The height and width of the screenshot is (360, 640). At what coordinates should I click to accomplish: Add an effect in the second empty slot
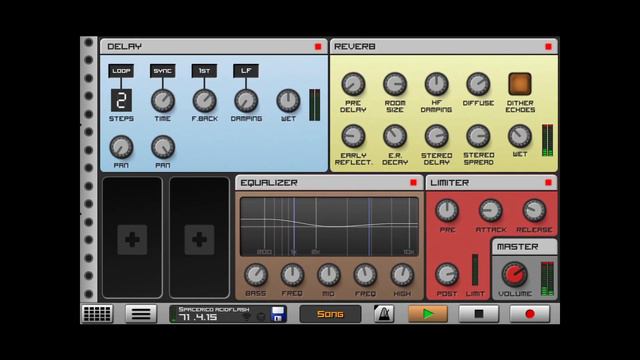(199, 240)
